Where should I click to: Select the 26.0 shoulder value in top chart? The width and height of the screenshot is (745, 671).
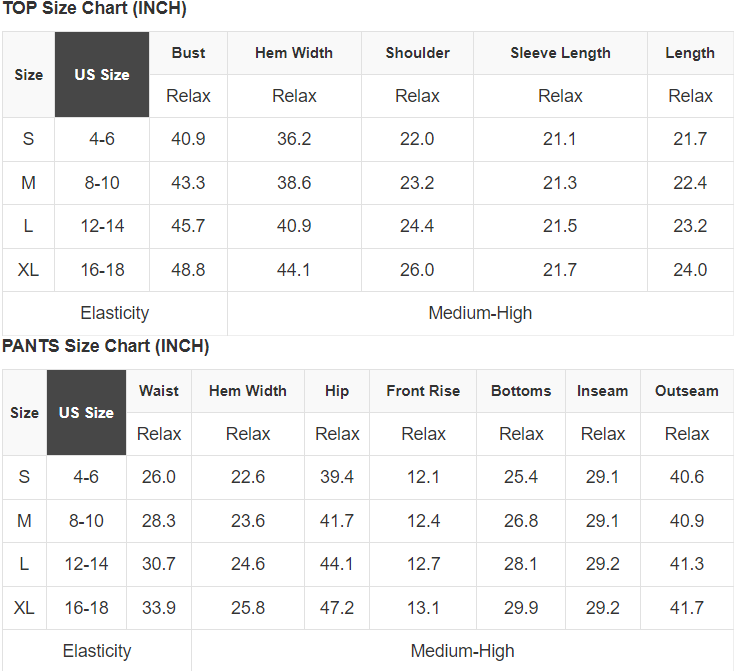[417, 270]
